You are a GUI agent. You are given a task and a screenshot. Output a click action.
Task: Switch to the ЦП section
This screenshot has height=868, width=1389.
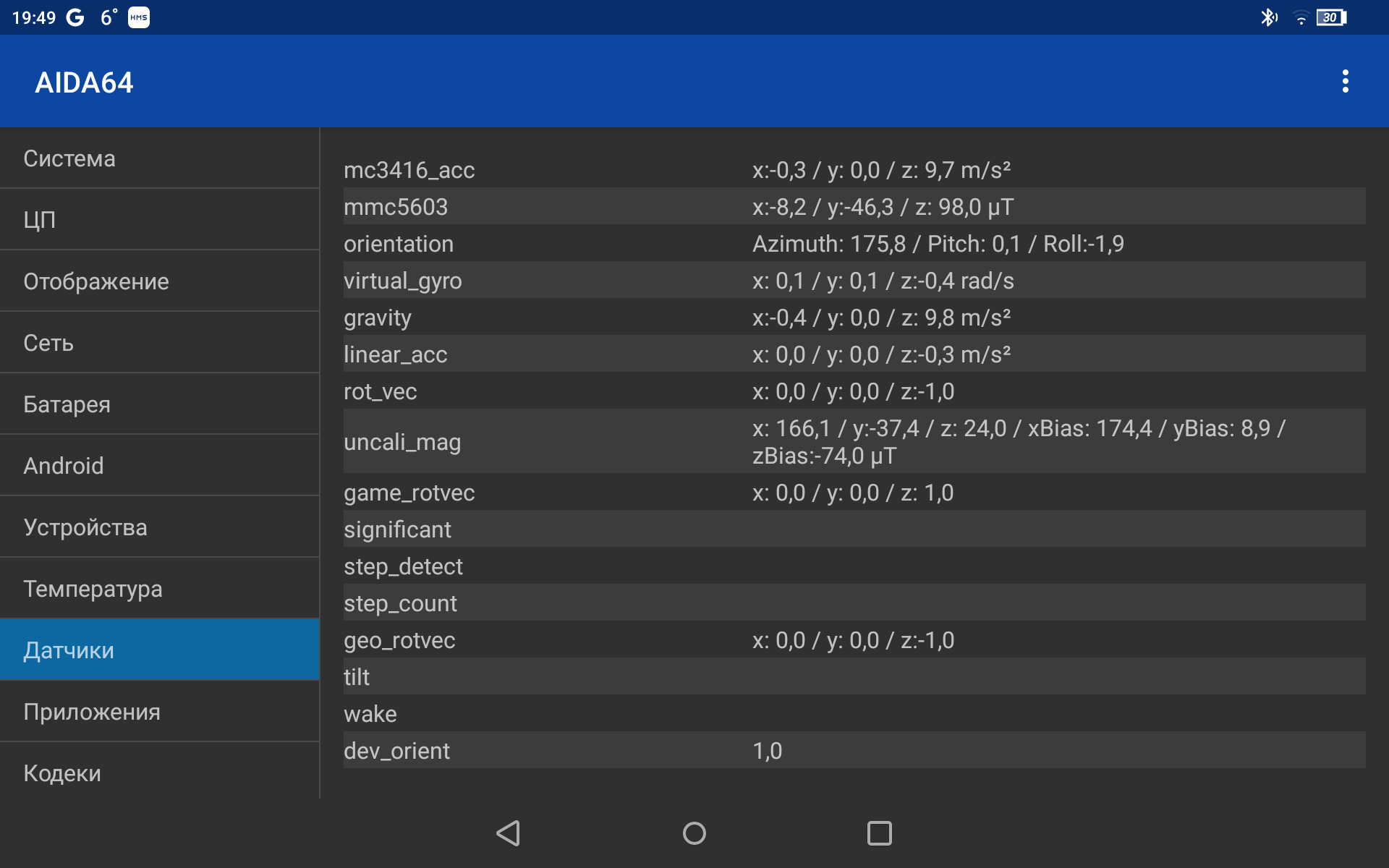coord(159,220)
